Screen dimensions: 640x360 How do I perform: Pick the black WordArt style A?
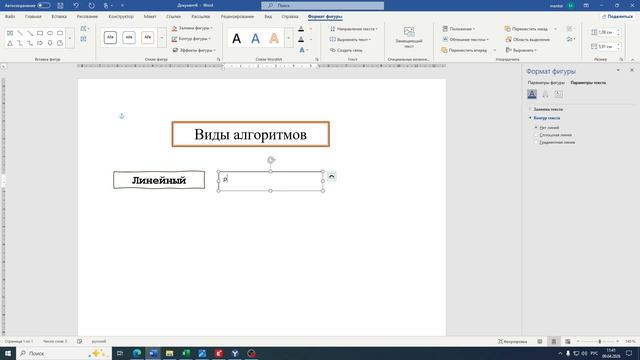click(x=236, y=38)
